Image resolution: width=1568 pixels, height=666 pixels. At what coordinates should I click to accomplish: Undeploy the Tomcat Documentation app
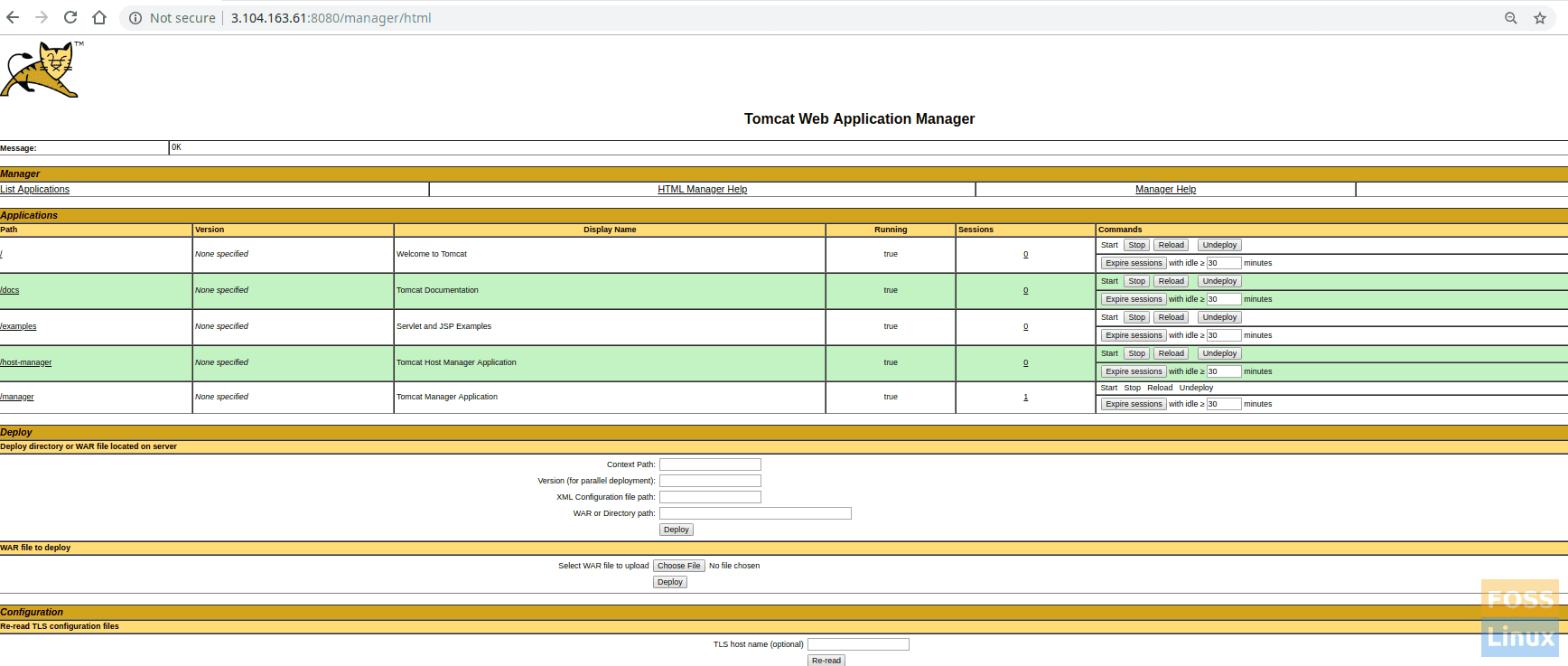click(1219, 281)
